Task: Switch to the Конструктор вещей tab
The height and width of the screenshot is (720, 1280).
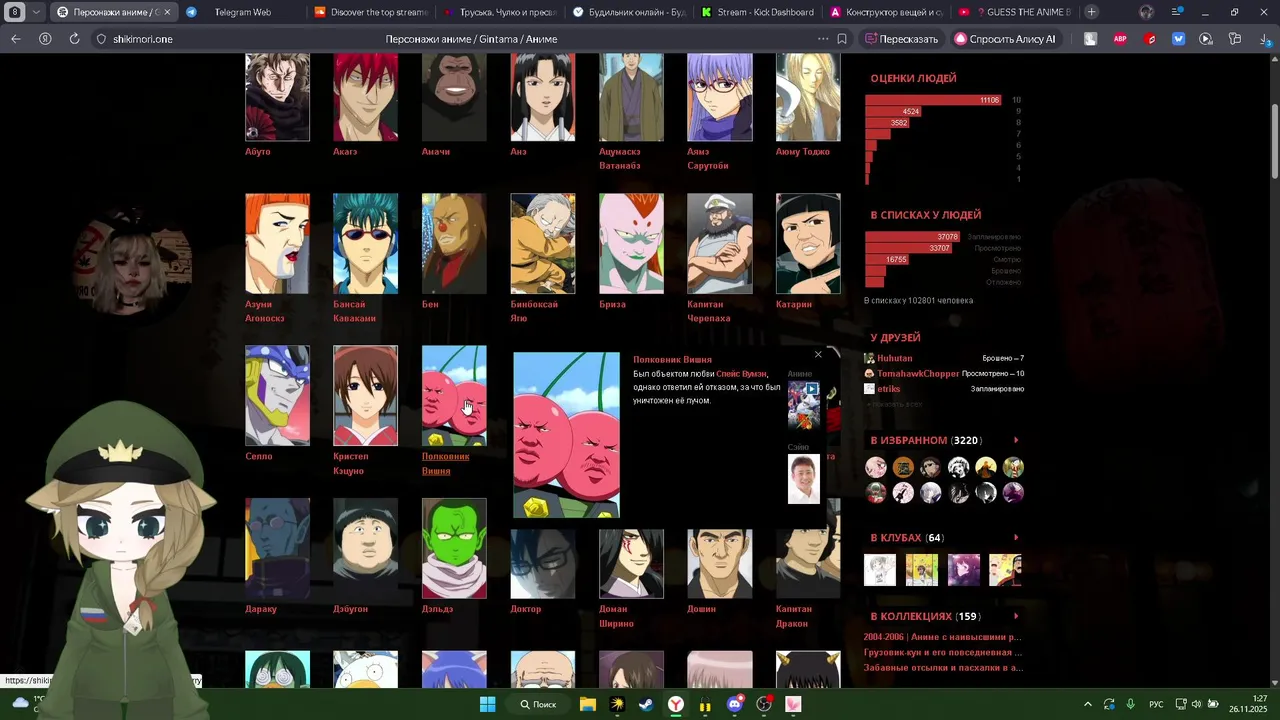Action: point(888,12)
